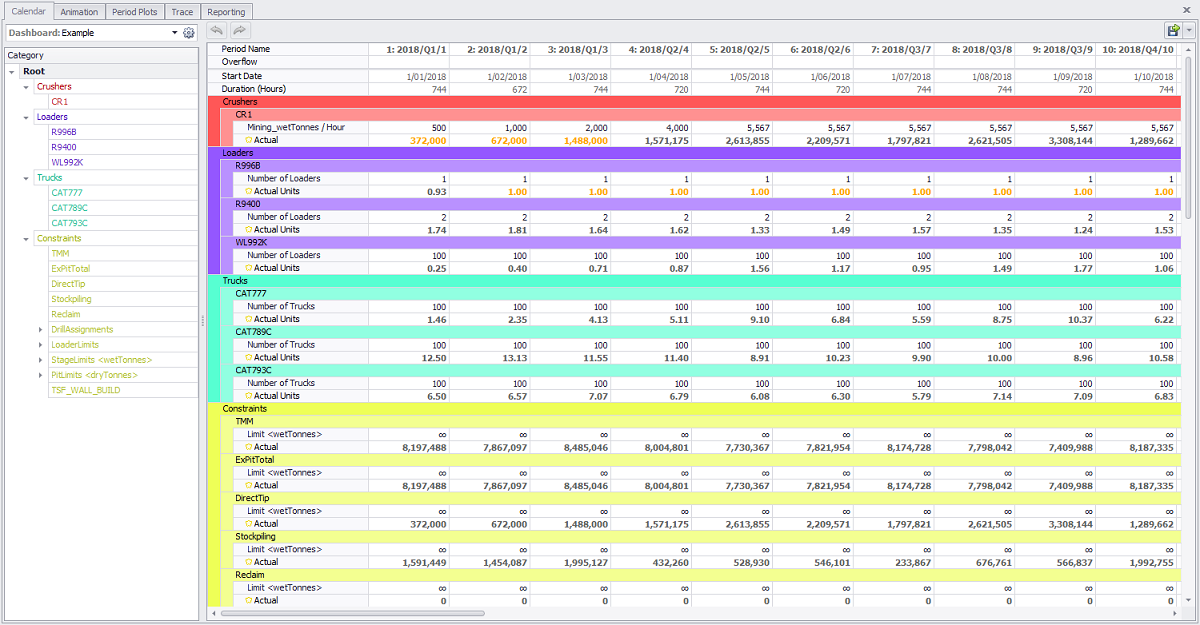Select TSF_WALL_BUILD in the category tree
The image size is (1200, 625).
pos(87,390)
